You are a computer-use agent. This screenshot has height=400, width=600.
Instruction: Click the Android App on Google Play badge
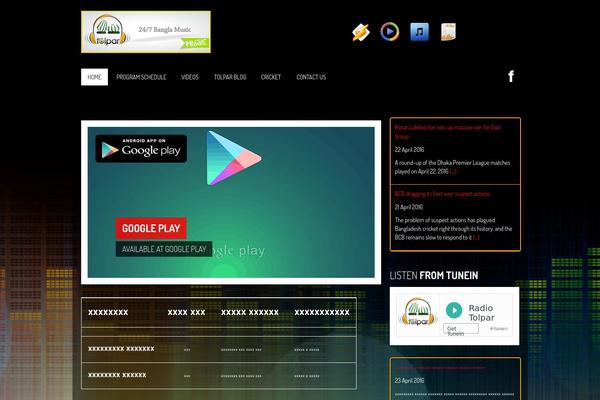coord(141,149)
